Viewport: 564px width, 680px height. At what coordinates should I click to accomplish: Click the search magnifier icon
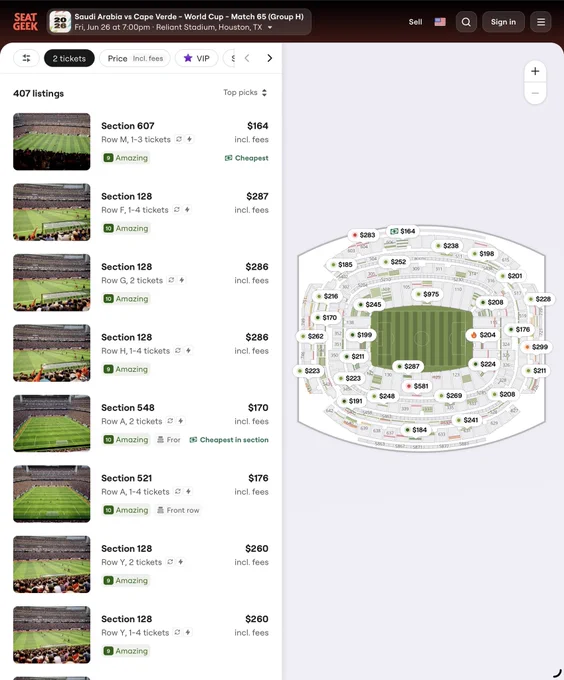466,22
